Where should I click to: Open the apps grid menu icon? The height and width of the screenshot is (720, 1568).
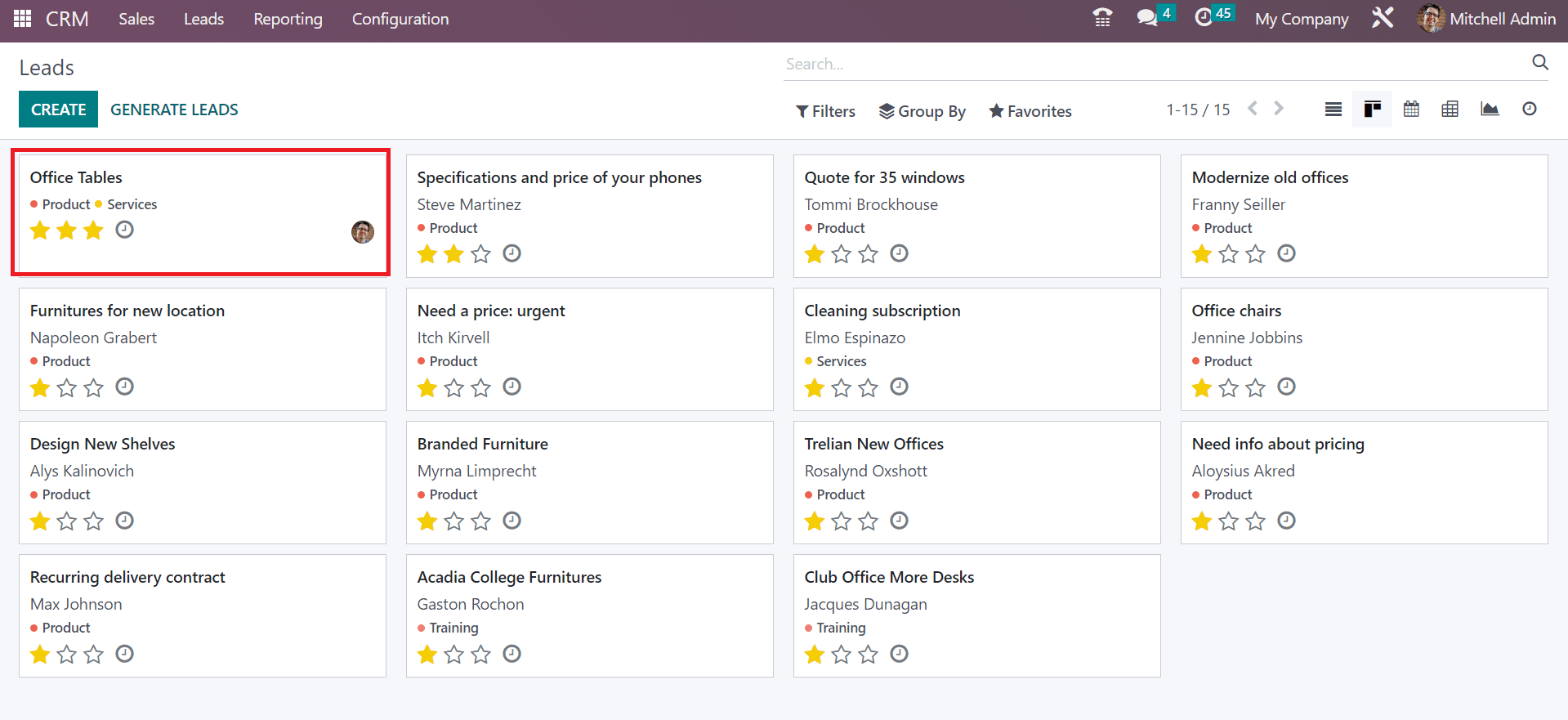[22, 18]
